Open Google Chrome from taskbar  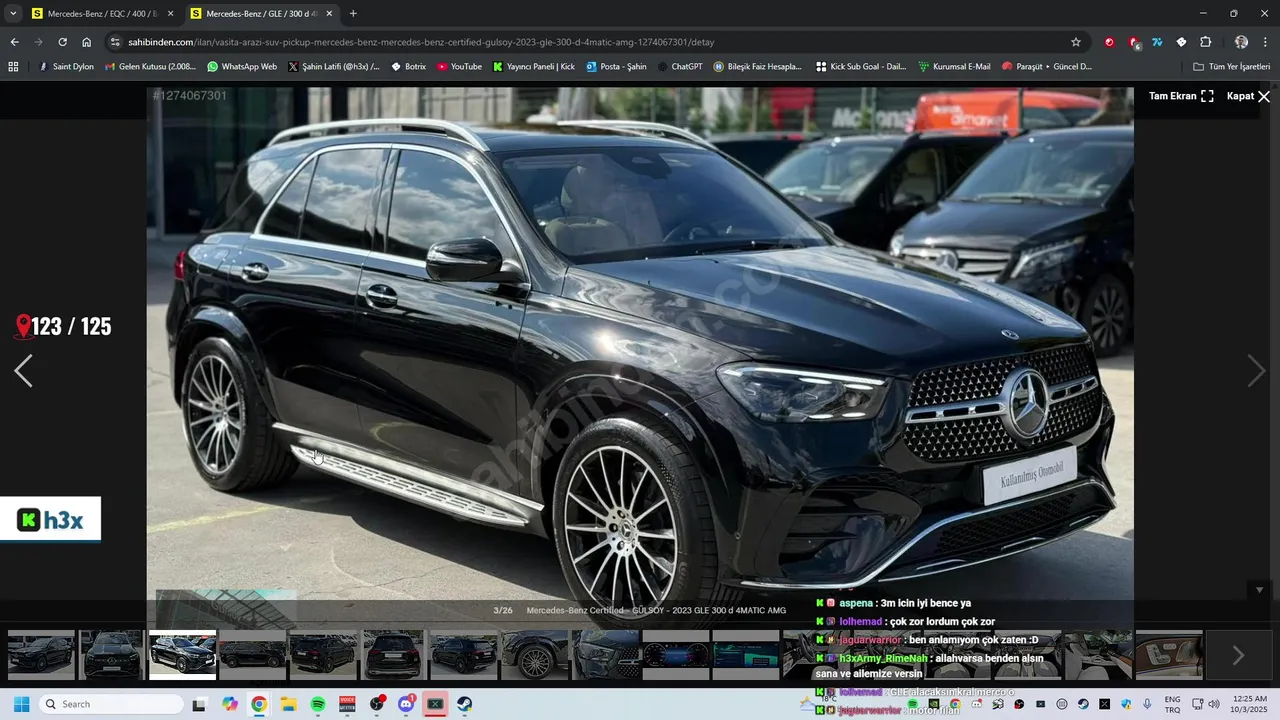tap(259, 704)
